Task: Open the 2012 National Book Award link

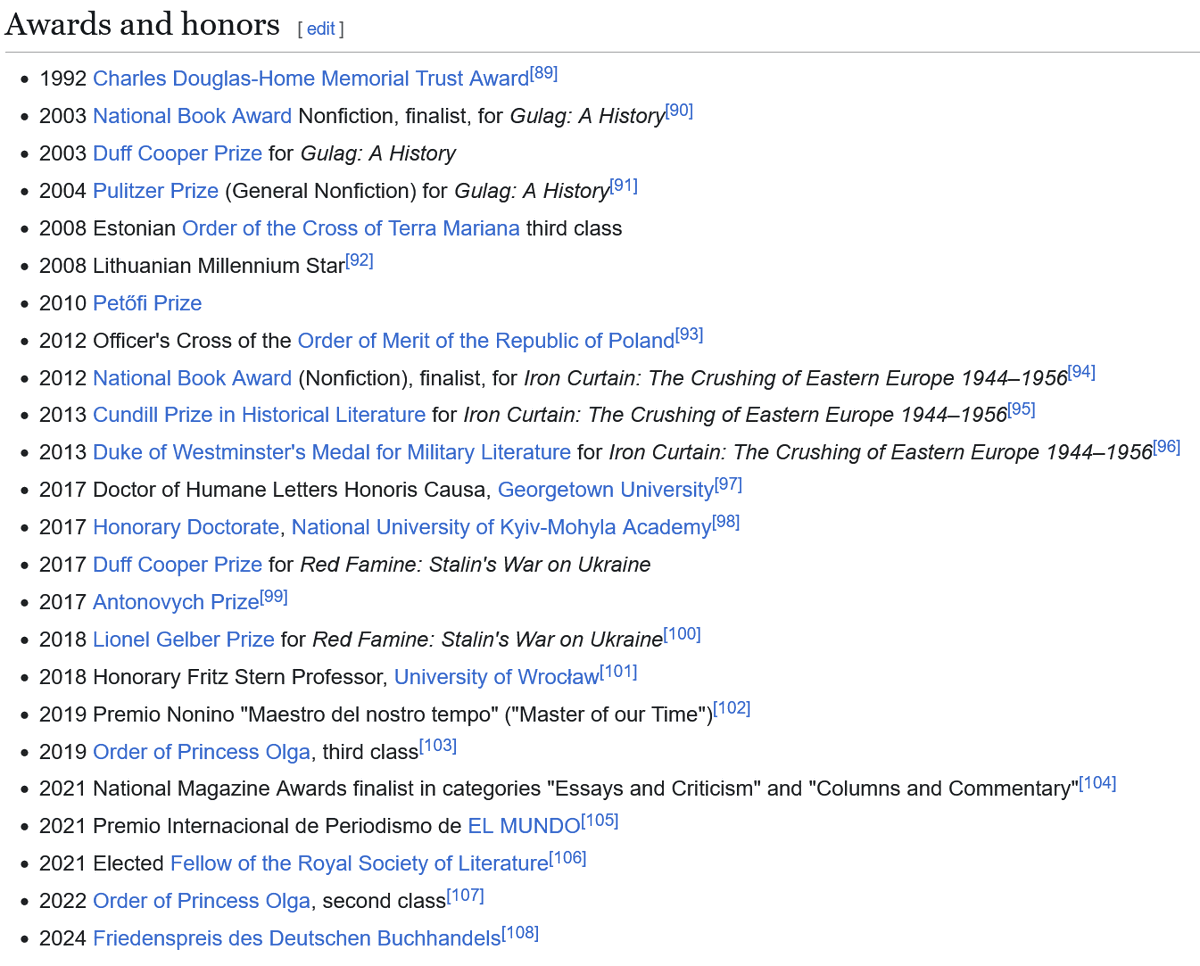Action: (192, 378)
